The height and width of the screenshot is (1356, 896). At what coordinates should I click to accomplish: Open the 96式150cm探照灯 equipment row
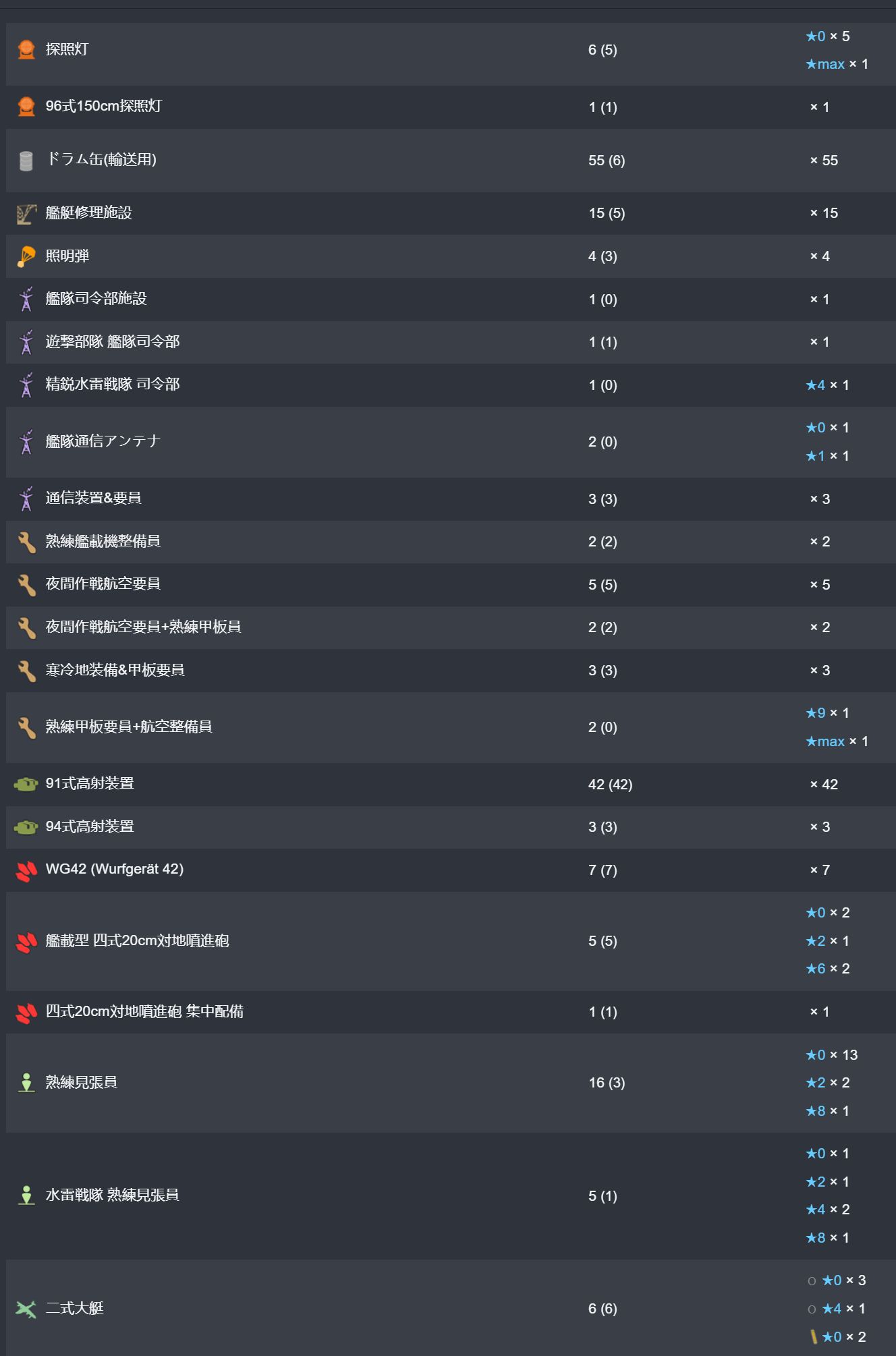451,107
